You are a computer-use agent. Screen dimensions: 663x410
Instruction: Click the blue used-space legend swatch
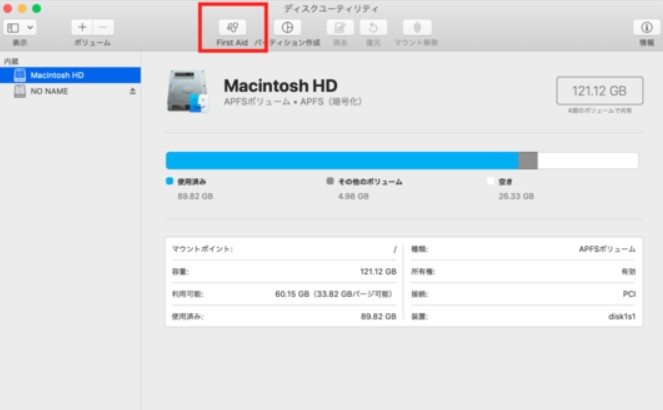click(x=170, y=181)
